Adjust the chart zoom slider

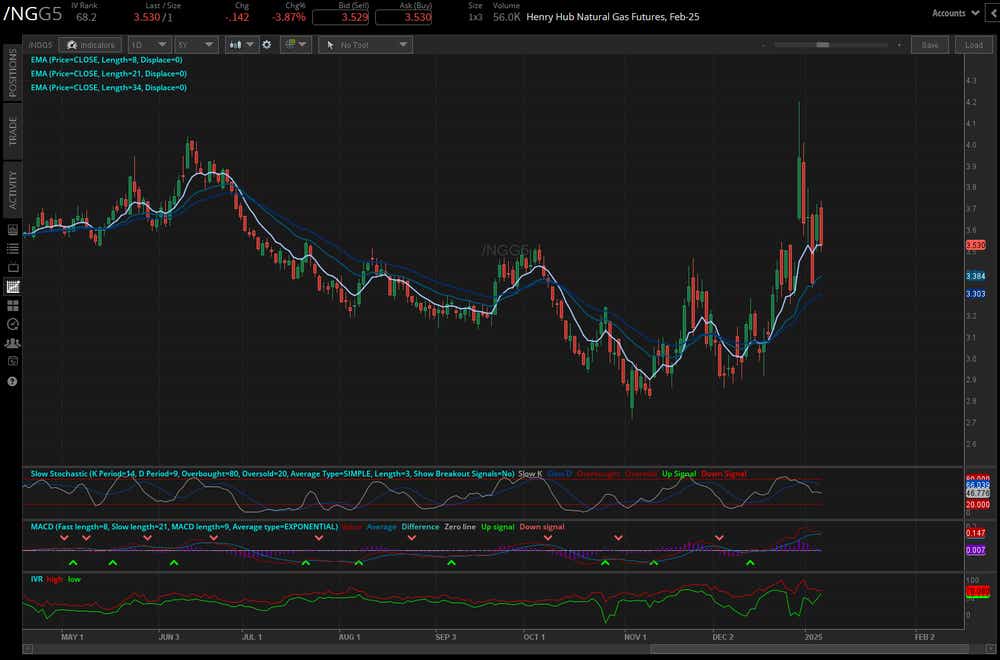point(822,44)
